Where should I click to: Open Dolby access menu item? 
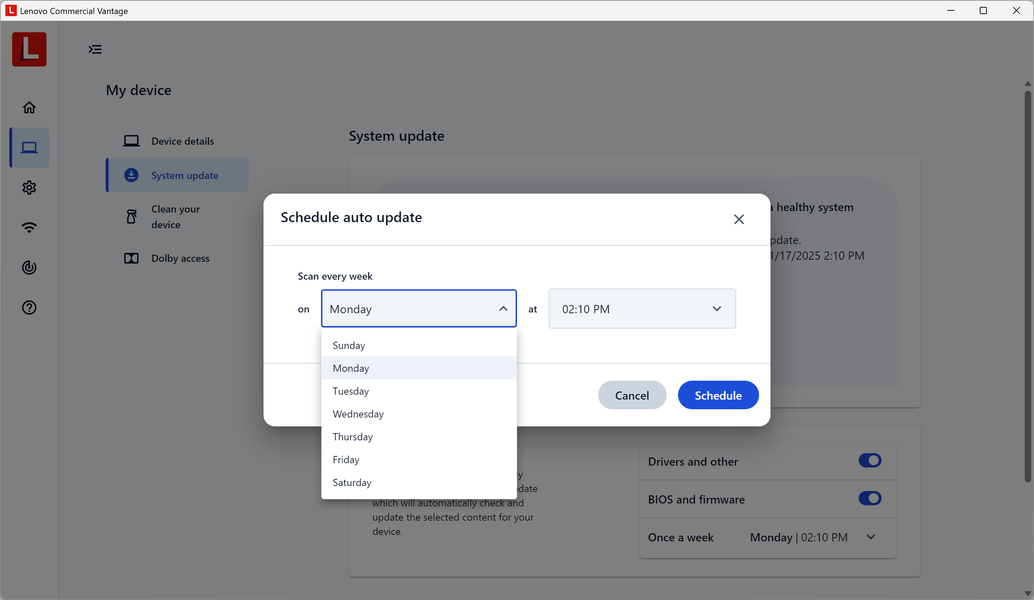click(177, 258)
